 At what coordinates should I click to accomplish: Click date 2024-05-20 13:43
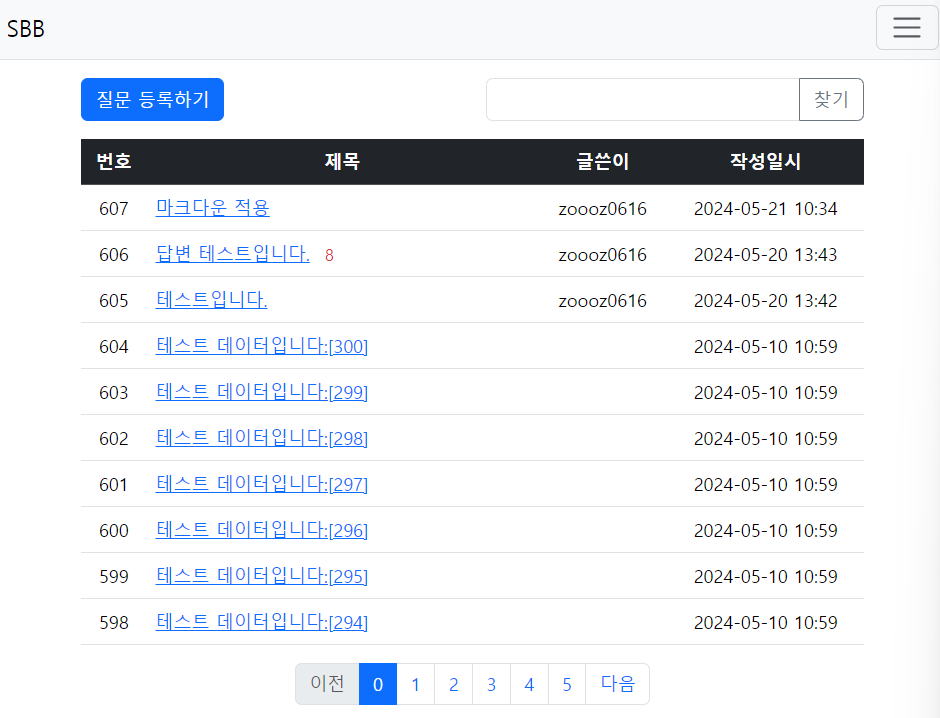click(766, 255)
